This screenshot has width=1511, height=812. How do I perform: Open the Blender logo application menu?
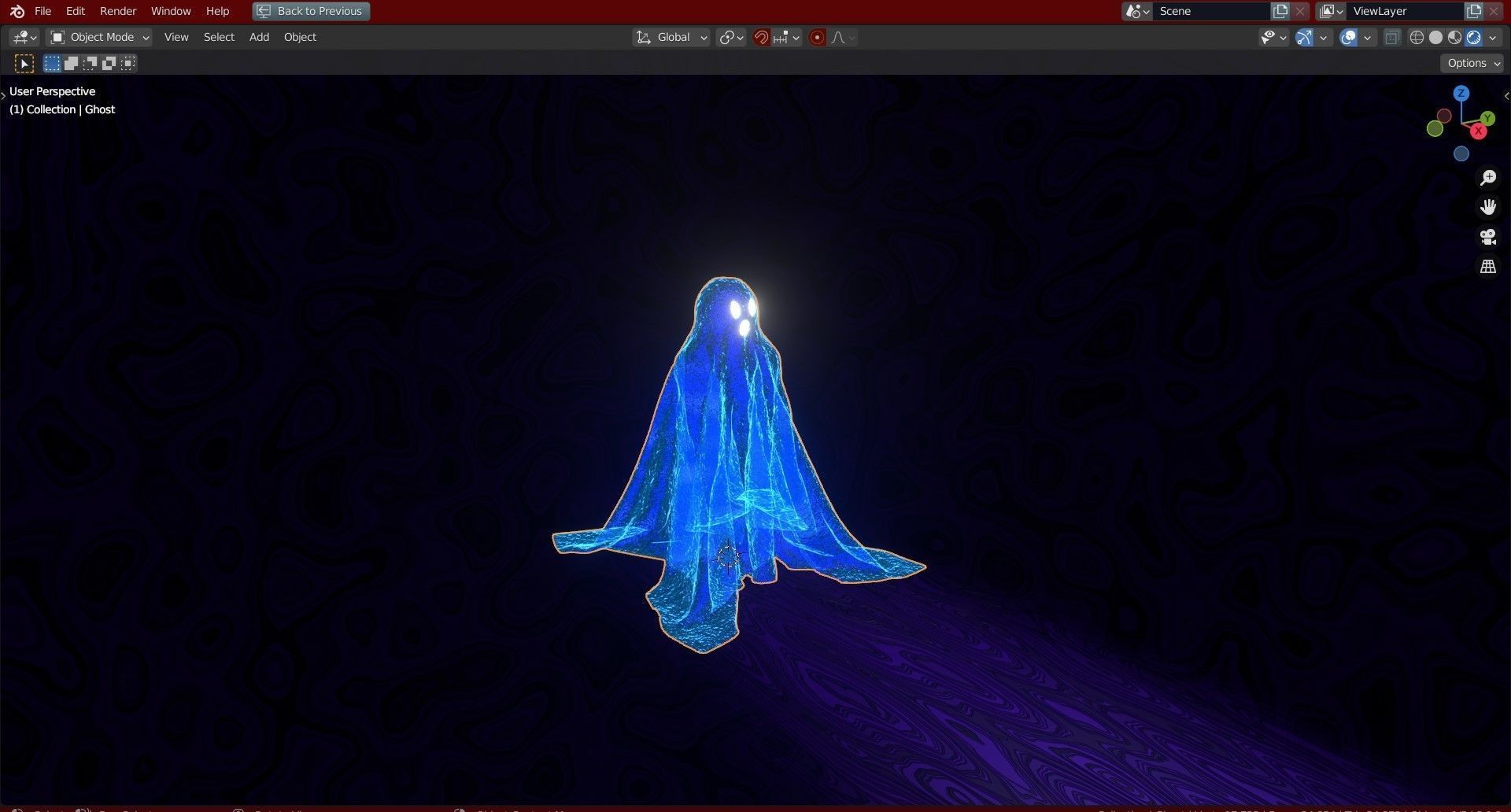pyautogui.click(x=17, y=11)
